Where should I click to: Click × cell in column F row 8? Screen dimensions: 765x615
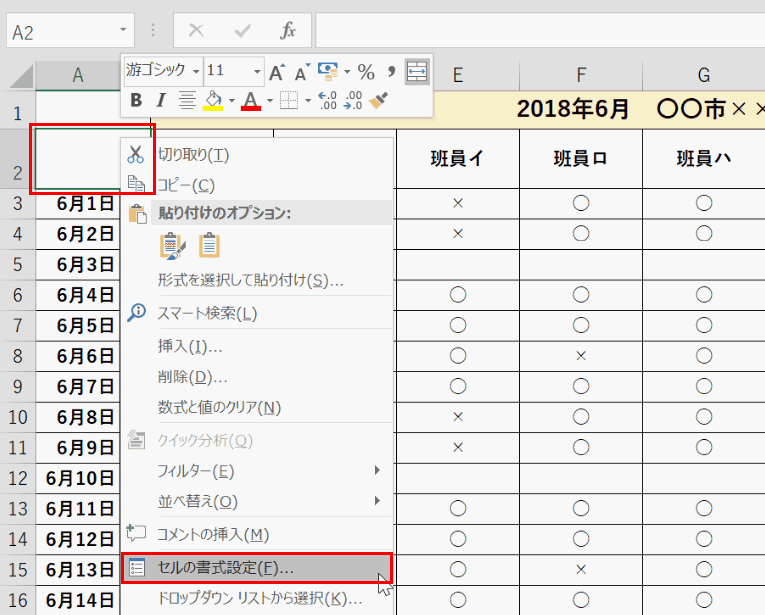(x=581, y=356)
